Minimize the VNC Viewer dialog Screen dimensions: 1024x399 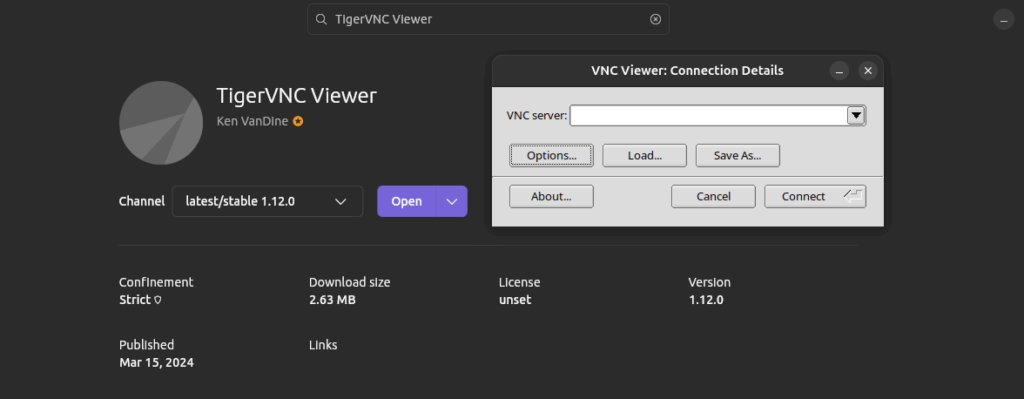840,71
